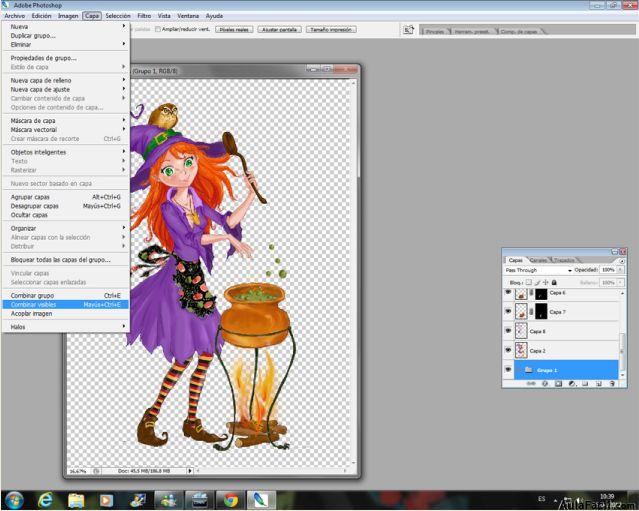Screen dimensions: 639x511
Task: Hide the Capa 7 layer
Action: pos(508,311)
